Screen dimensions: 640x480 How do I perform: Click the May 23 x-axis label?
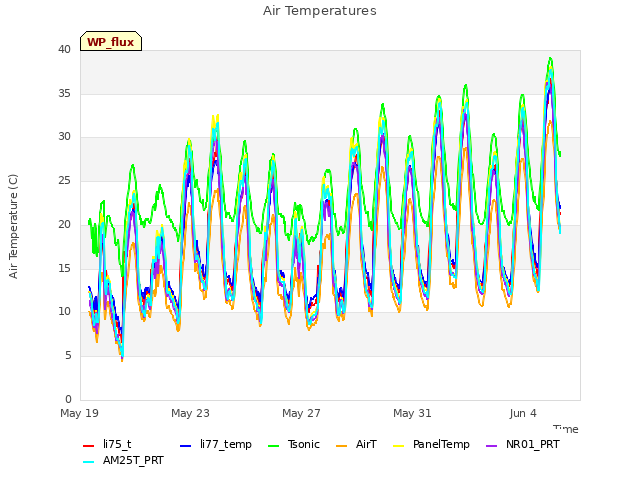(x=191, y=413)
